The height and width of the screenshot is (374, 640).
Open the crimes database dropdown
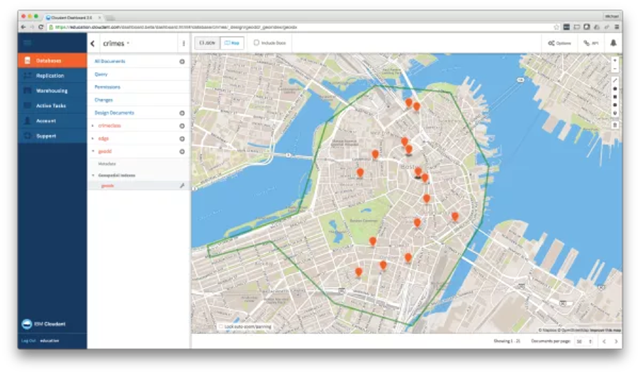(116, 43)
